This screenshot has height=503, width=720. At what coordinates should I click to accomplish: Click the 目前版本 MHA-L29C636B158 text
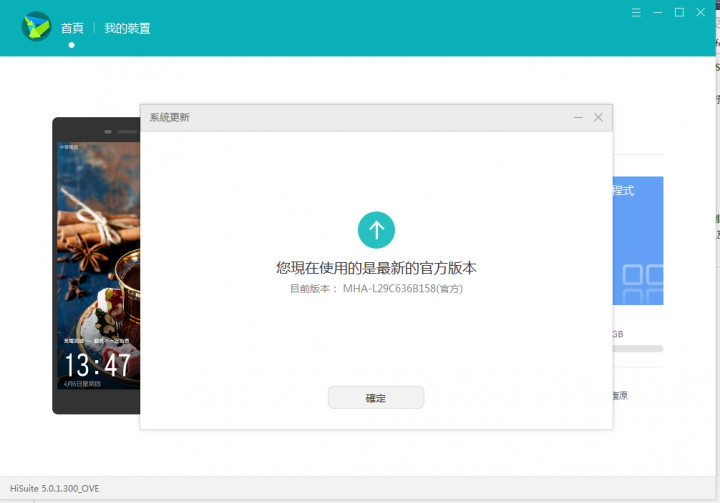376,288
